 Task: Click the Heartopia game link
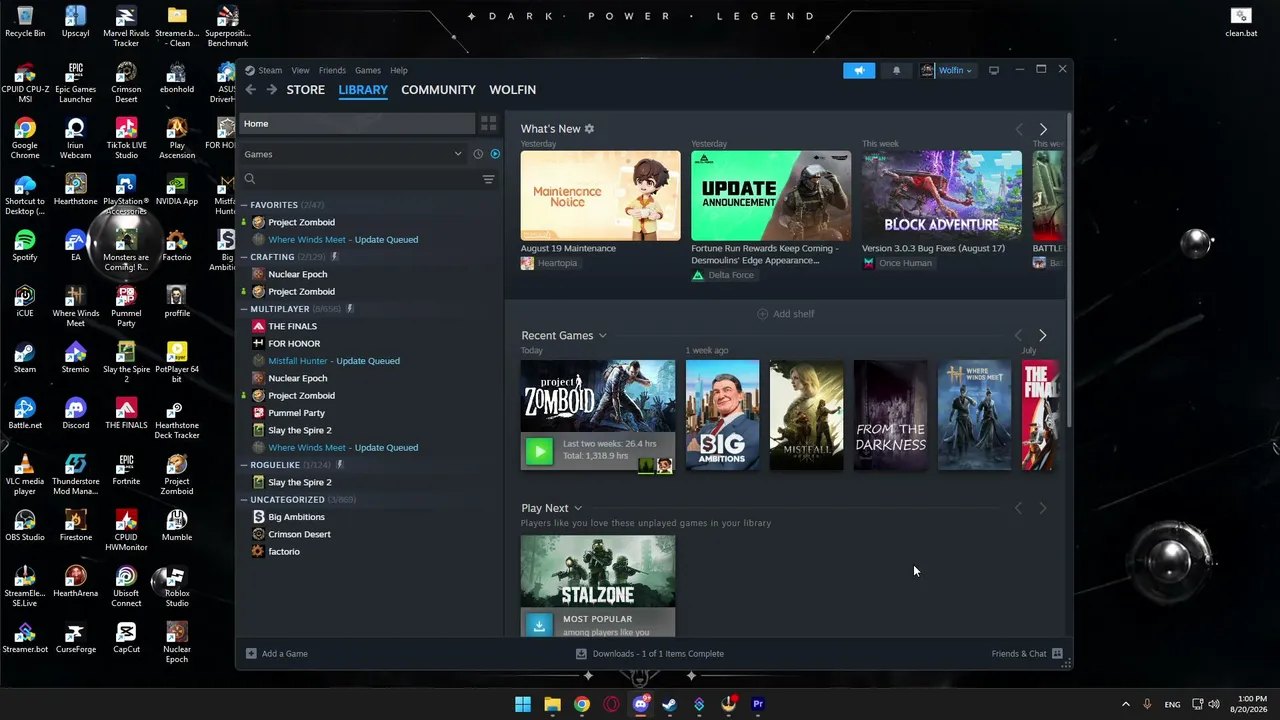click(x=558, y=263)
